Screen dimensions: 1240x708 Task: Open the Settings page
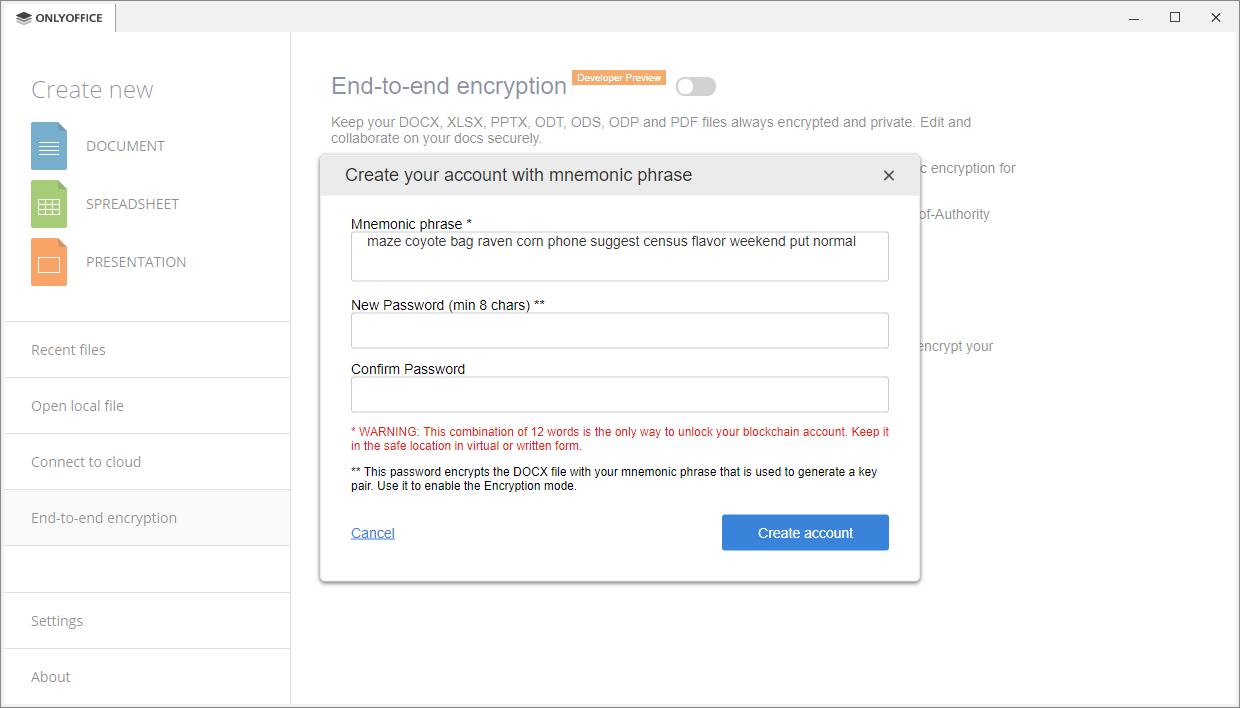pos(57,621)
